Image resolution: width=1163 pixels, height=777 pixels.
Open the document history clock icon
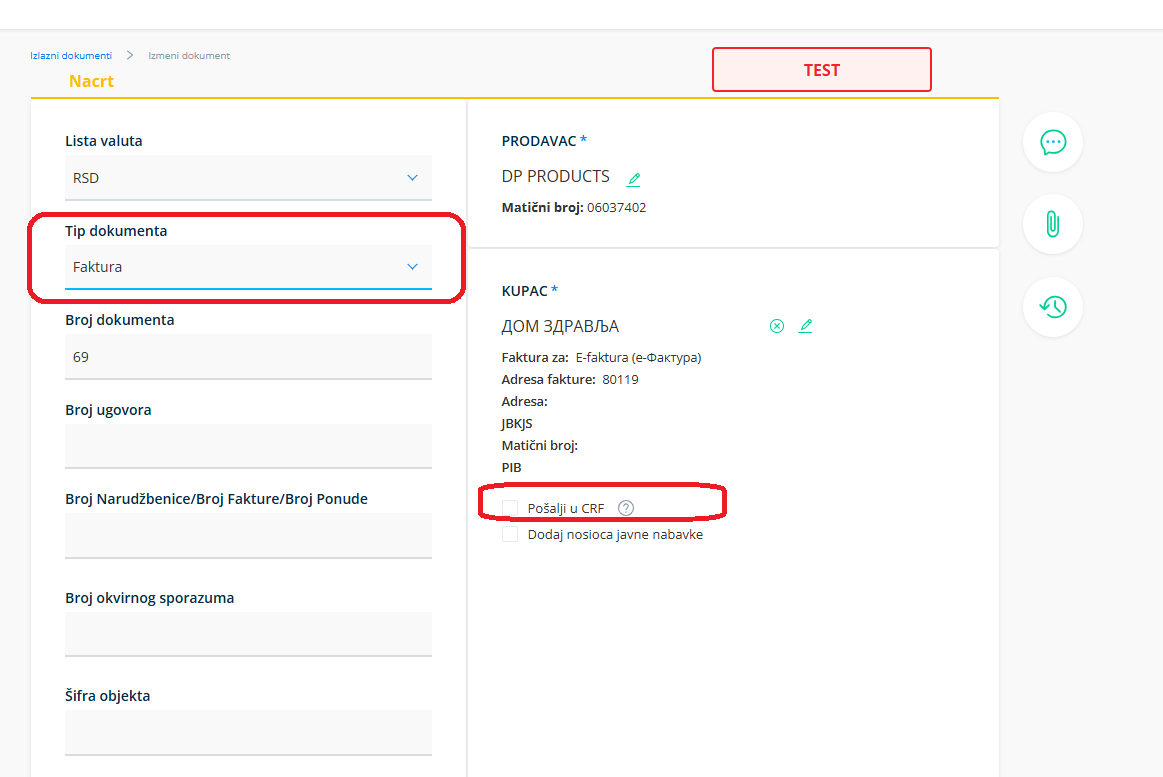1052,307
